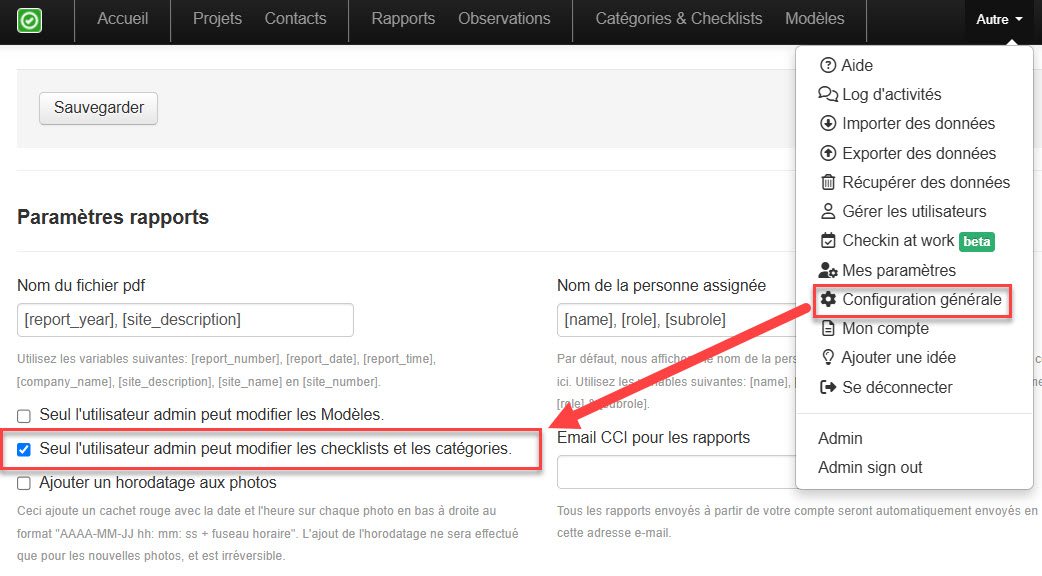The height and width of the screenshot is (576, 1042).
Task: Click the green checkmark app logo
Action: point(29,20)
